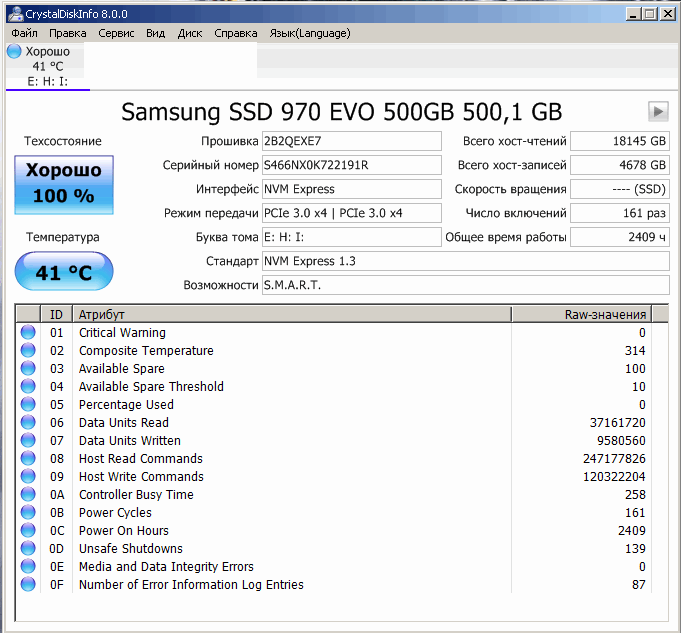Image resolution: width=681 pixels, height=633 pixels.
Task: Select the Data Units Written row
Action: click(x=334, y=441)
